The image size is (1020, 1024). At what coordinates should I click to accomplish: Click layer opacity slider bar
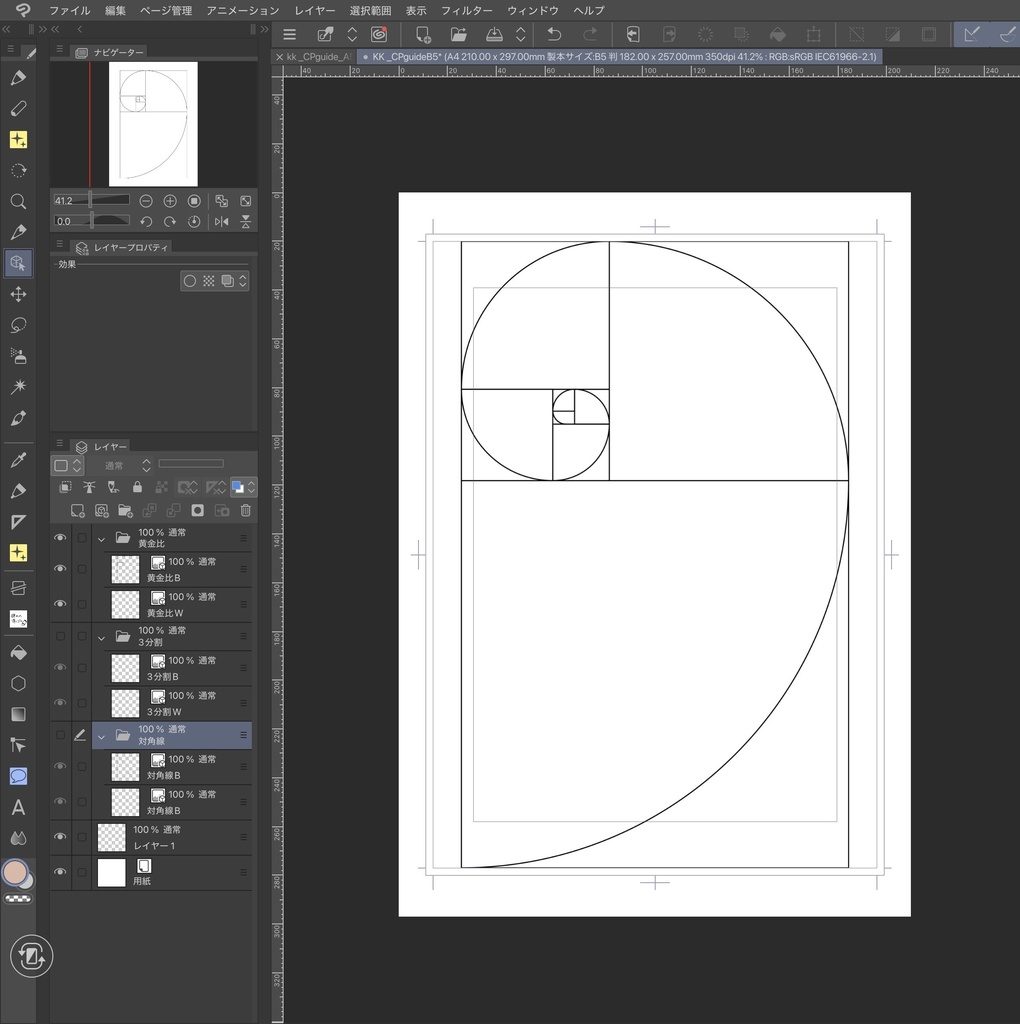click(191, 464)
